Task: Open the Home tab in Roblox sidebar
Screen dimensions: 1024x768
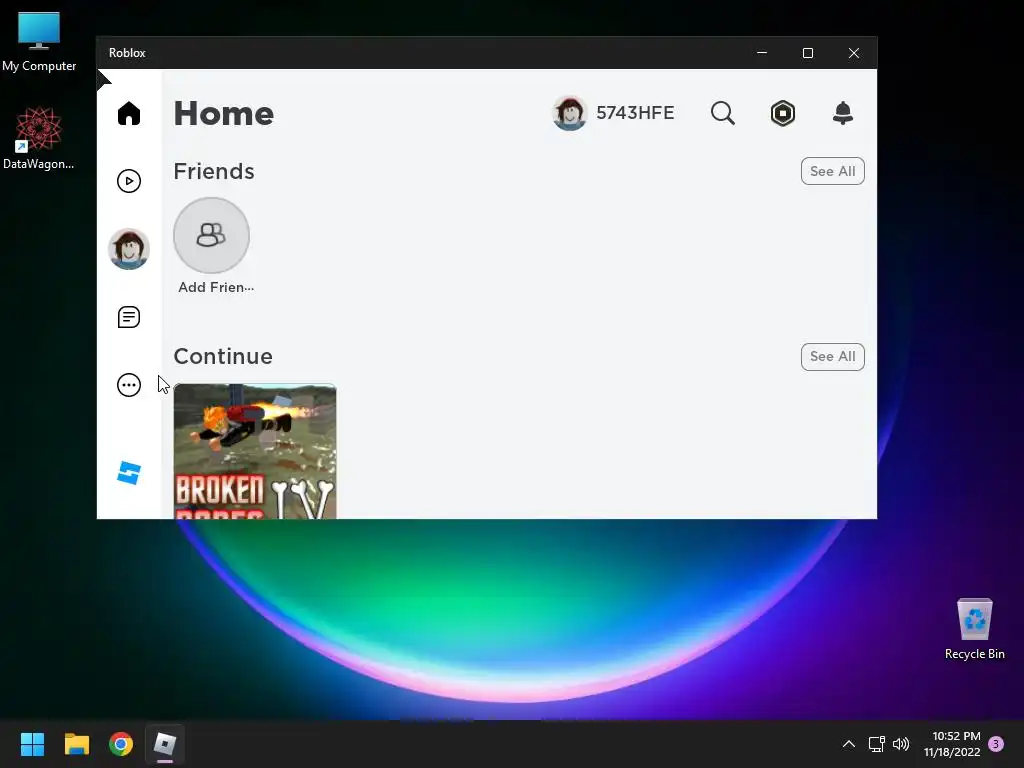Action: 129,113
